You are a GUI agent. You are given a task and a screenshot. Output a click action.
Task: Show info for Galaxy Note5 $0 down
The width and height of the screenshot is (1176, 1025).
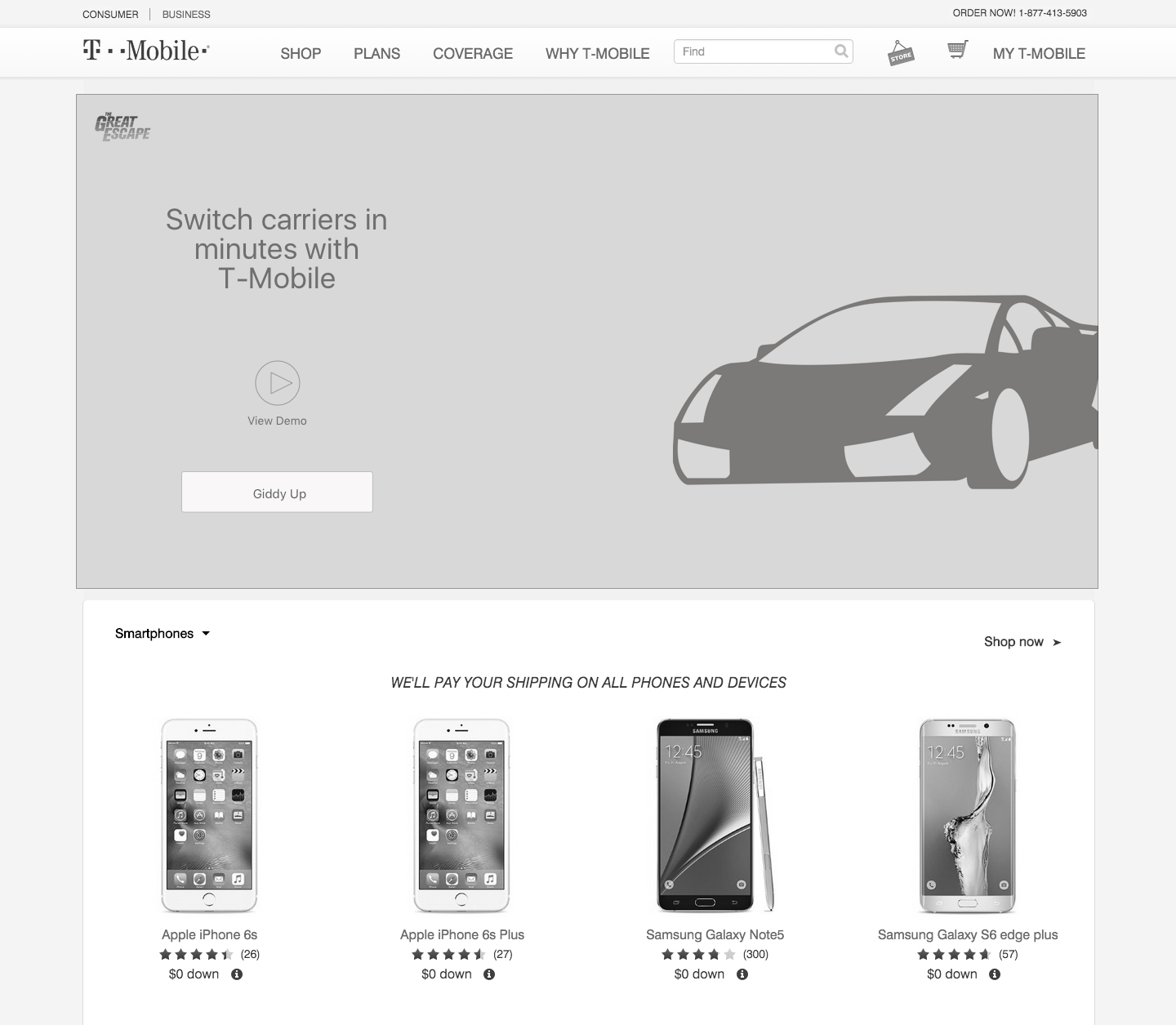(742, 974)
